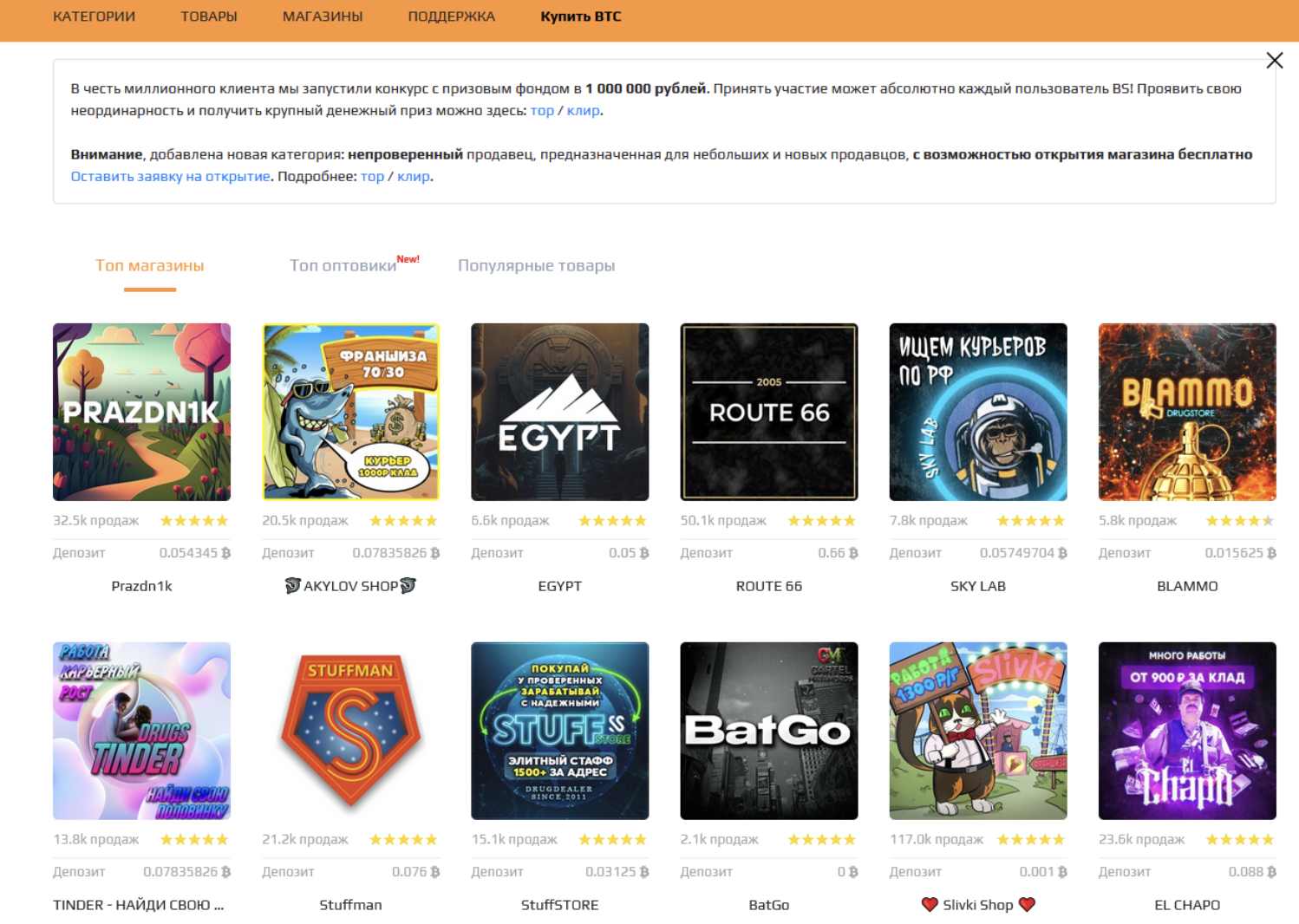Open the ROUTE 66 logo tile
1299x924 pixels.
coord(769,412)
